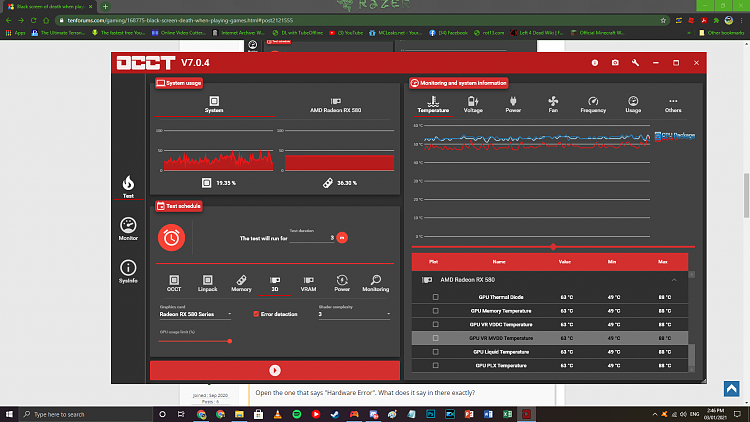The width and height of the screenshot is (750, 422).
Task: Plot the GPU Thermal Diode sensor
Action: [435, 297]
